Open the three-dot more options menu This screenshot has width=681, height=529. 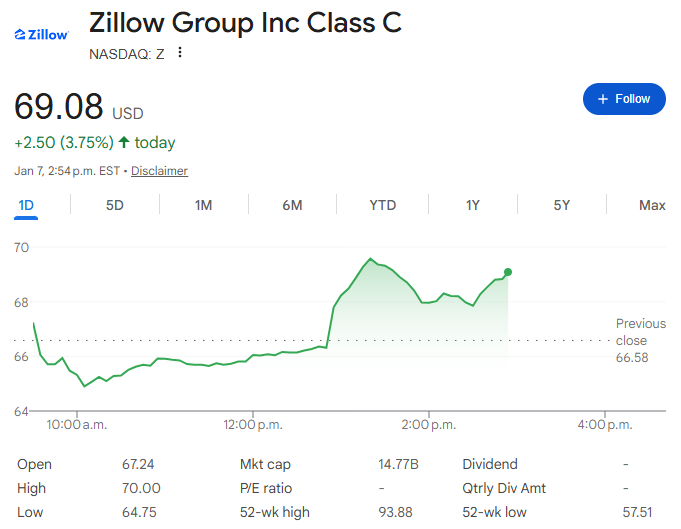(x=180, y=53)
